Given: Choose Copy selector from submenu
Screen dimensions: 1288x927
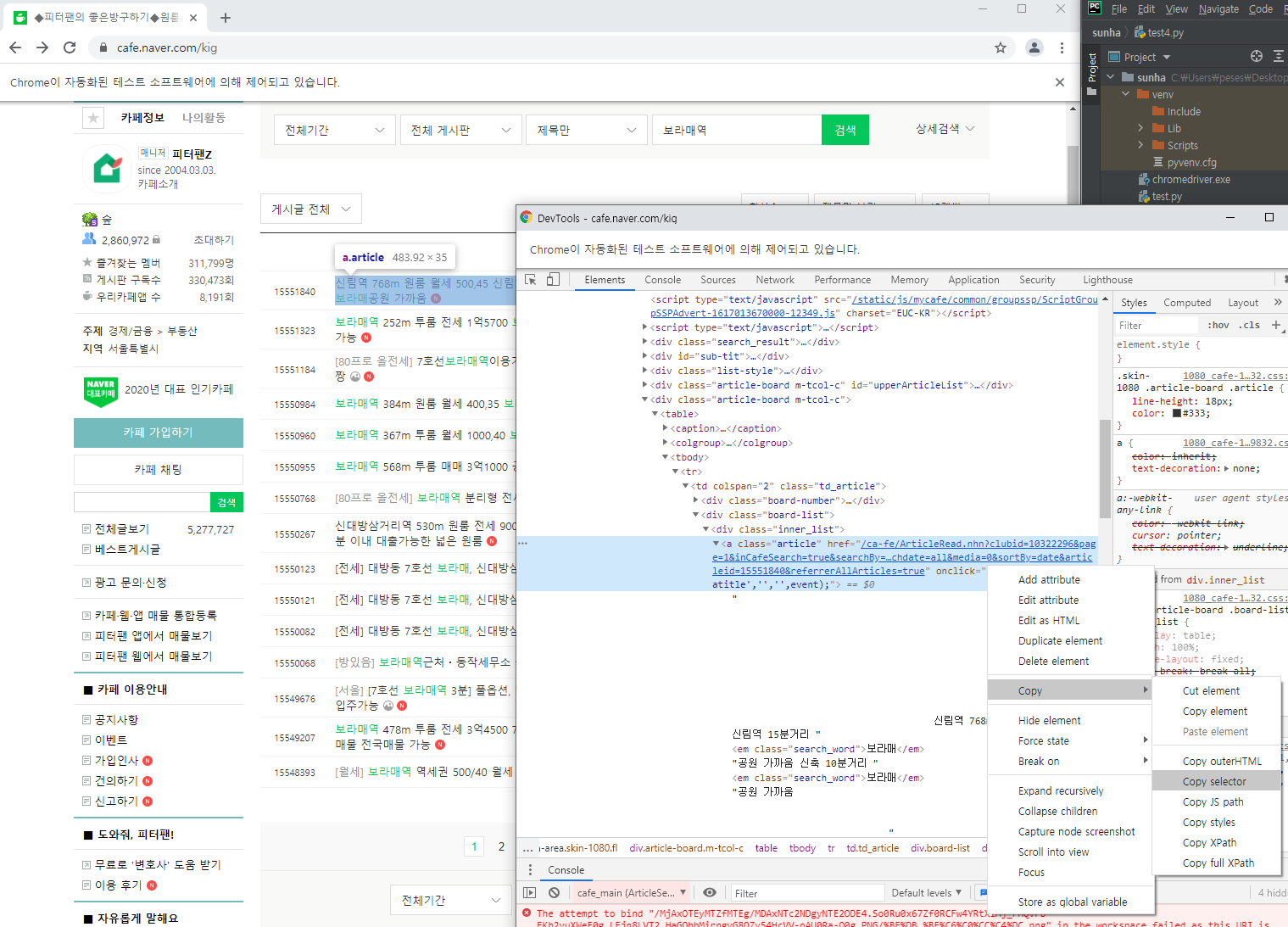Looking at the screenshot, I should click(1215, 782).
